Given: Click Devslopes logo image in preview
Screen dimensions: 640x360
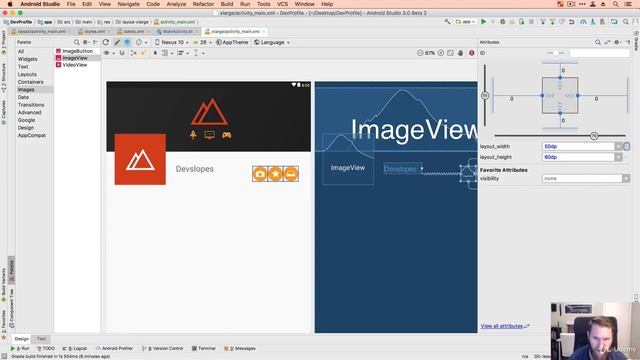Looking at the screenshot, I should (x=140, y=159).
